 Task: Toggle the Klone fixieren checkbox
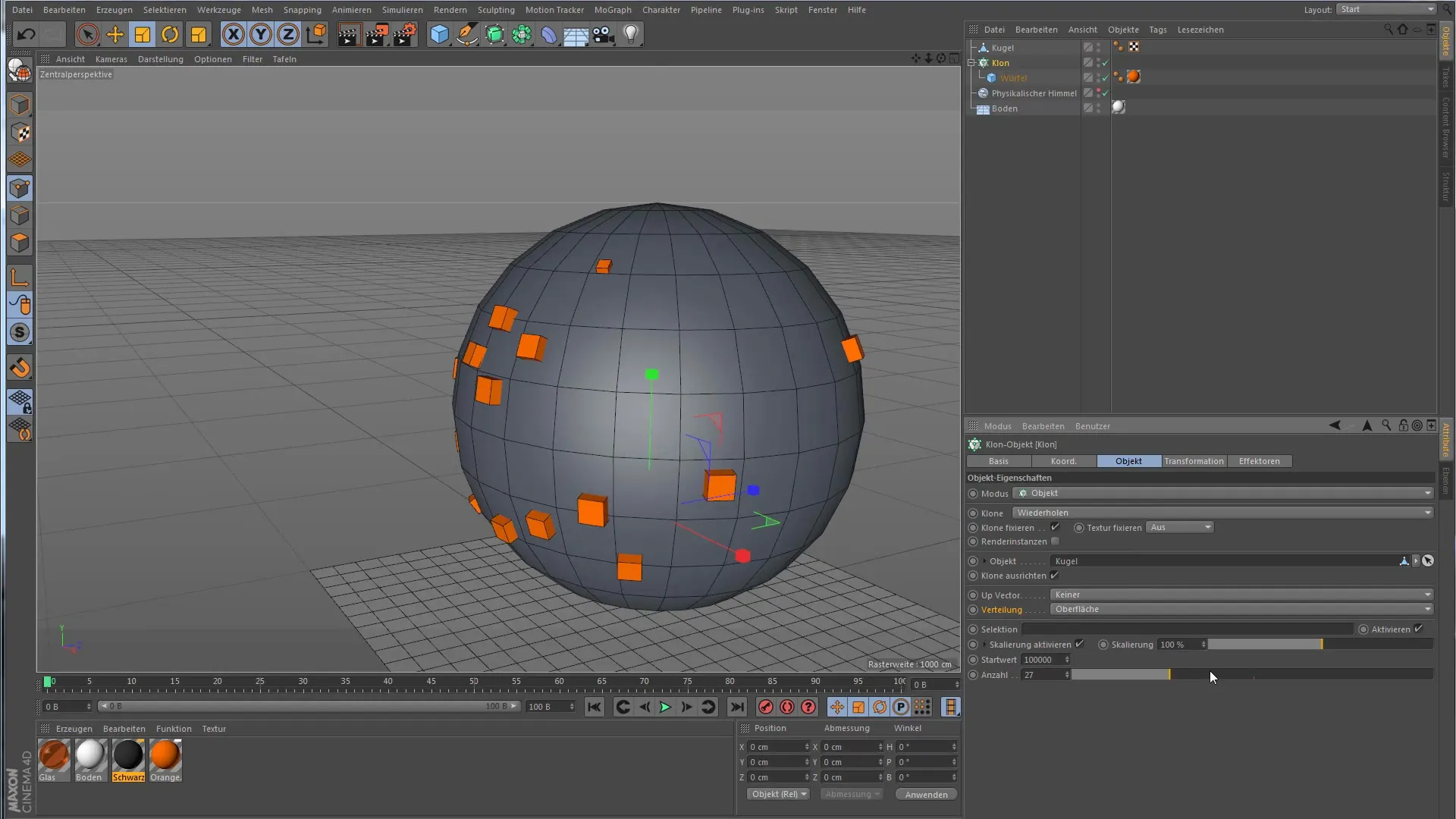1055,527
